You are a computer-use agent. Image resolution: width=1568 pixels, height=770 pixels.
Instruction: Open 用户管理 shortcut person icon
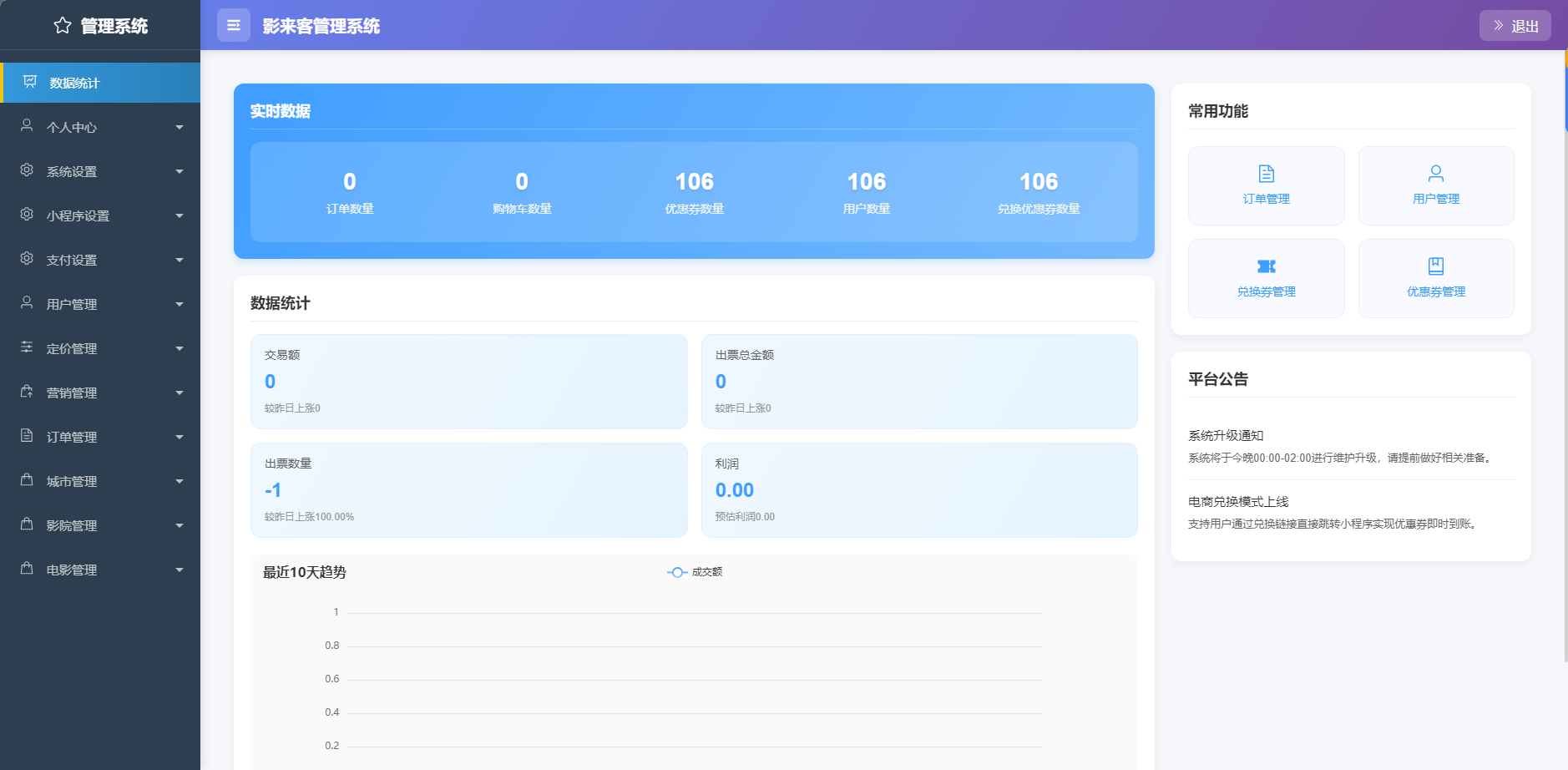pos(1435,174)
